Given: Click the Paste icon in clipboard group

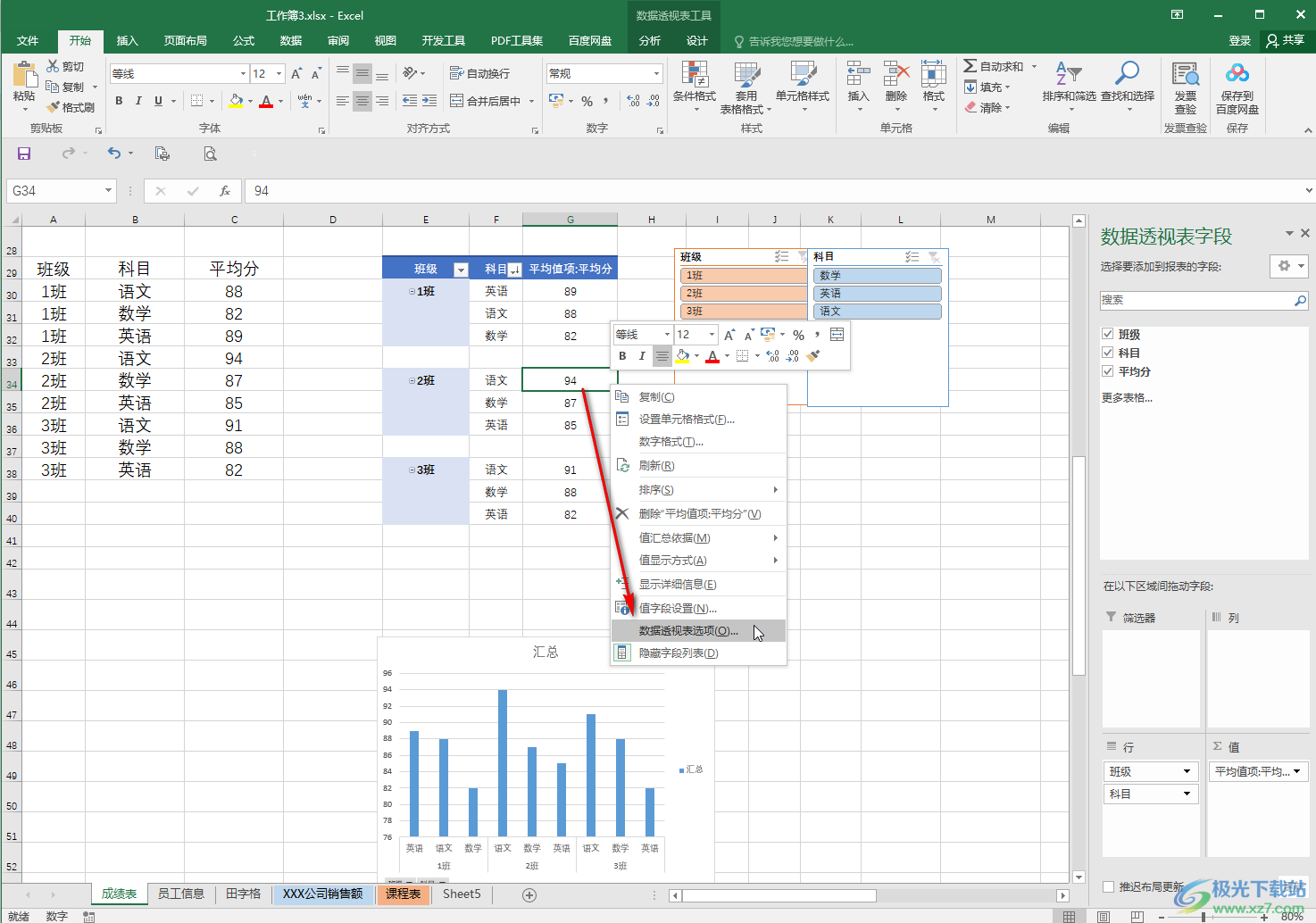Looking at the screenshot, I should tap(24, 76).
